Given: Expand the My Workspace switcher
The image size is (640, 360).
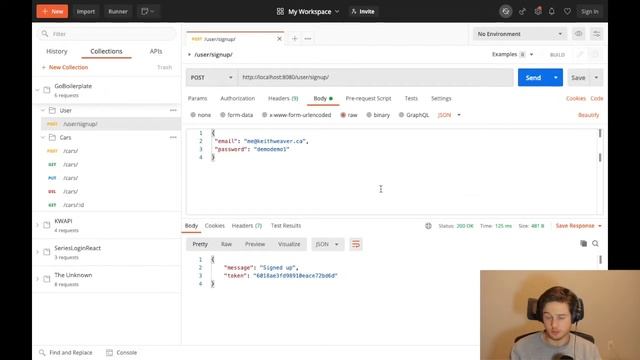Looking at the screenshot, I should pyautogui.click(x=313, y=11).
